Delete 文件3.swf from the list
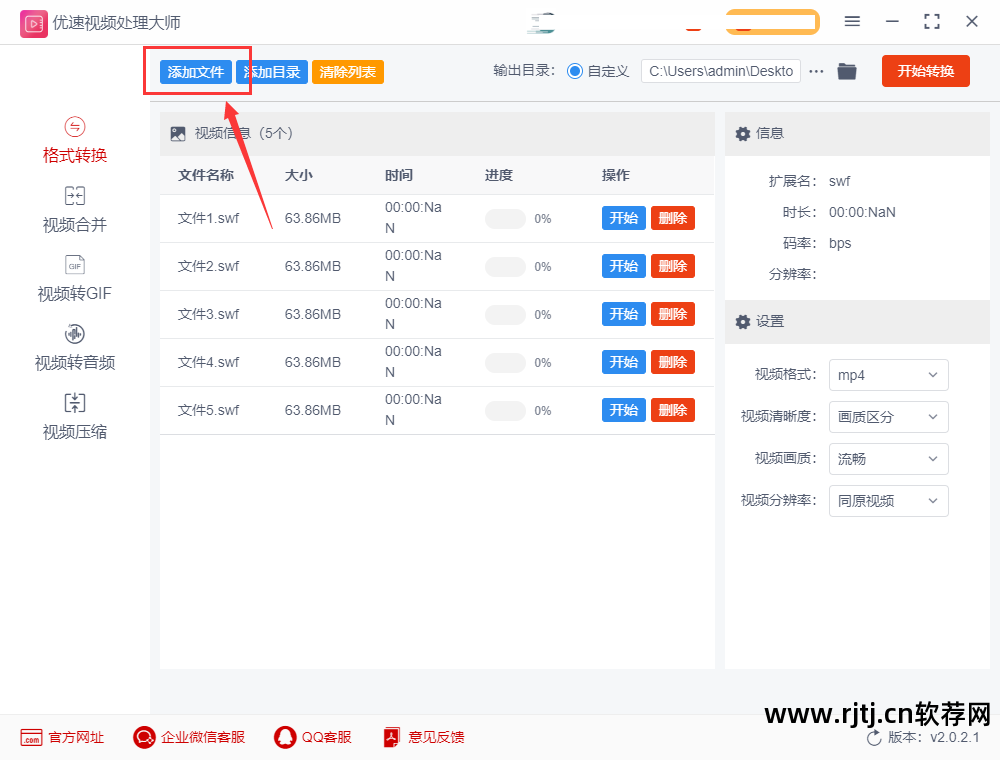This screenshot has width=1000, height=760. coord(673,314)
